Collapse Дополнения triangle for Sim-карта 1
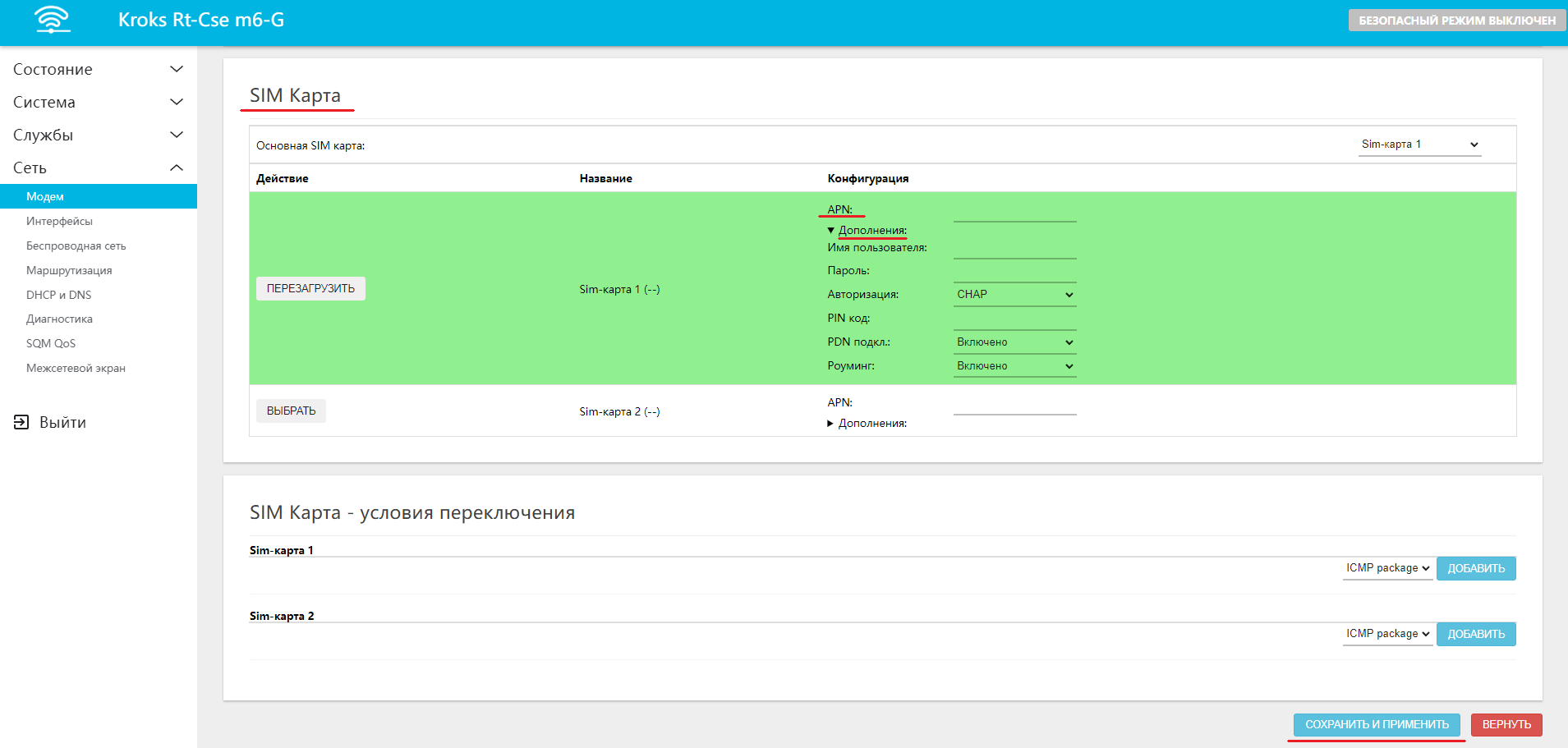 tap(831, 231)
